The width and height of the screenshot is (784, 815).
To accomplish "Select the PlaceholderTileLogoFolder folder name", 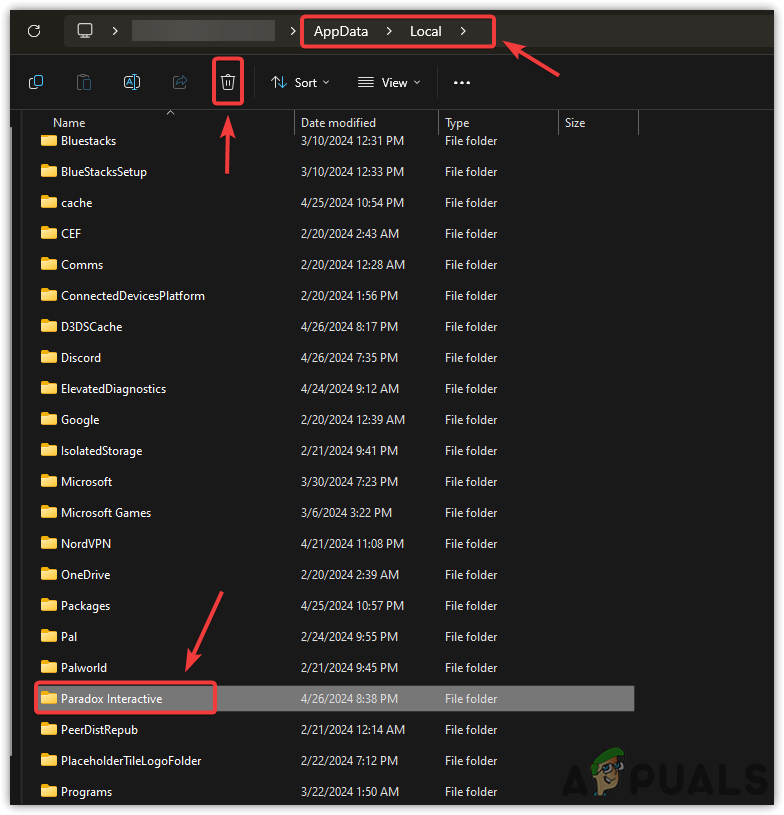I will click(x=131, y=761).
